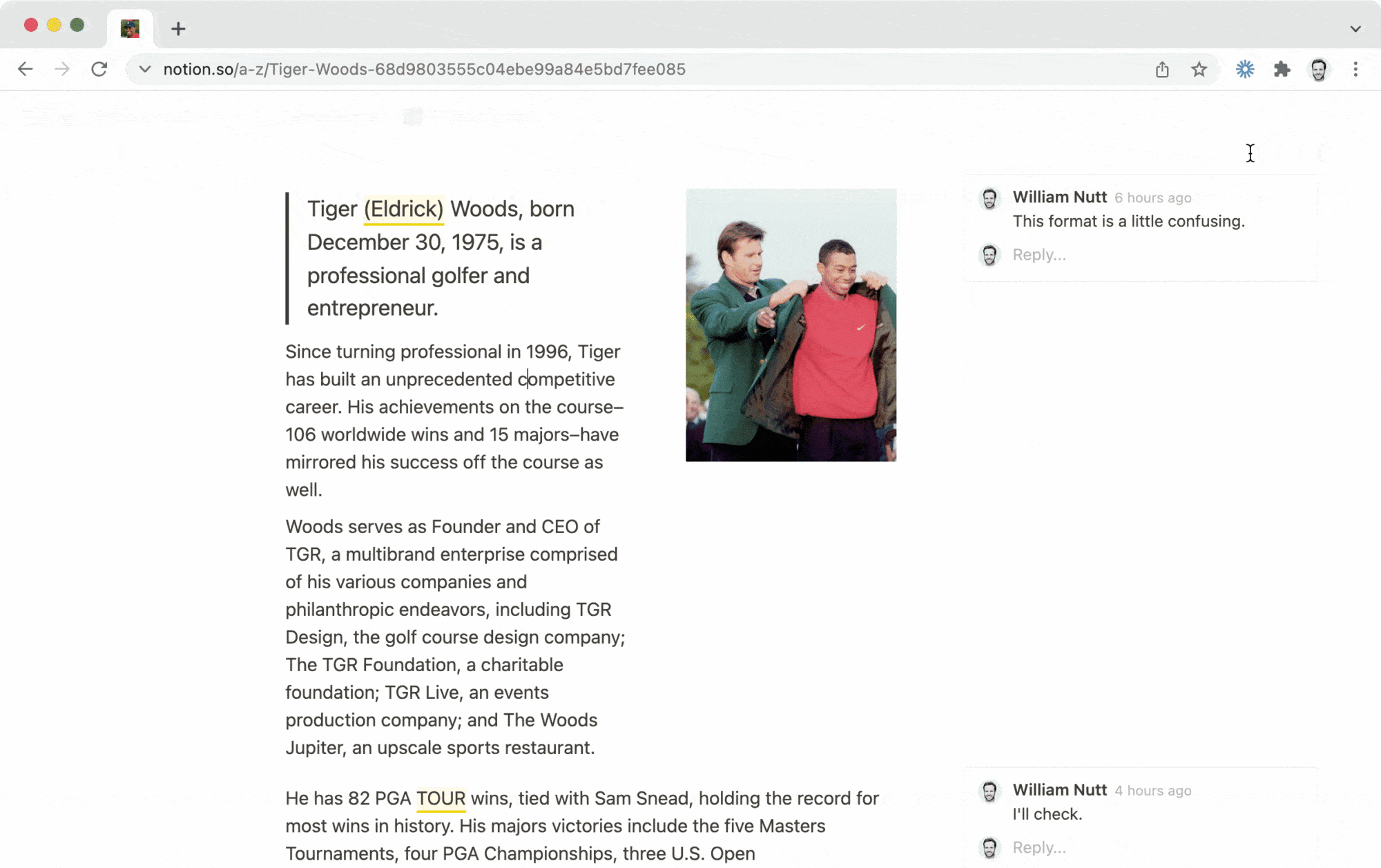Open the Chrome profile avatar
This screenshot has width=1381, height=868.
pyautogui.click(x=1319, y=69)
